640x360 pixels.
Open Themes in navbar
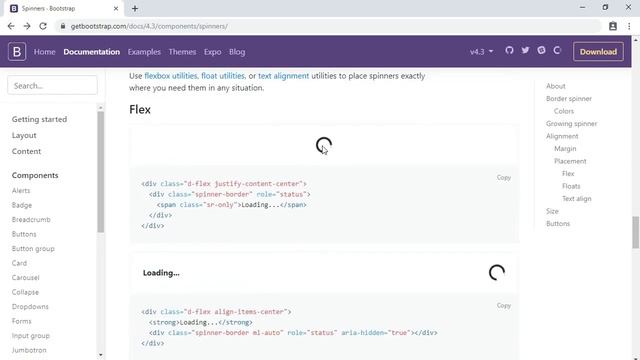(x=182, y=52)
